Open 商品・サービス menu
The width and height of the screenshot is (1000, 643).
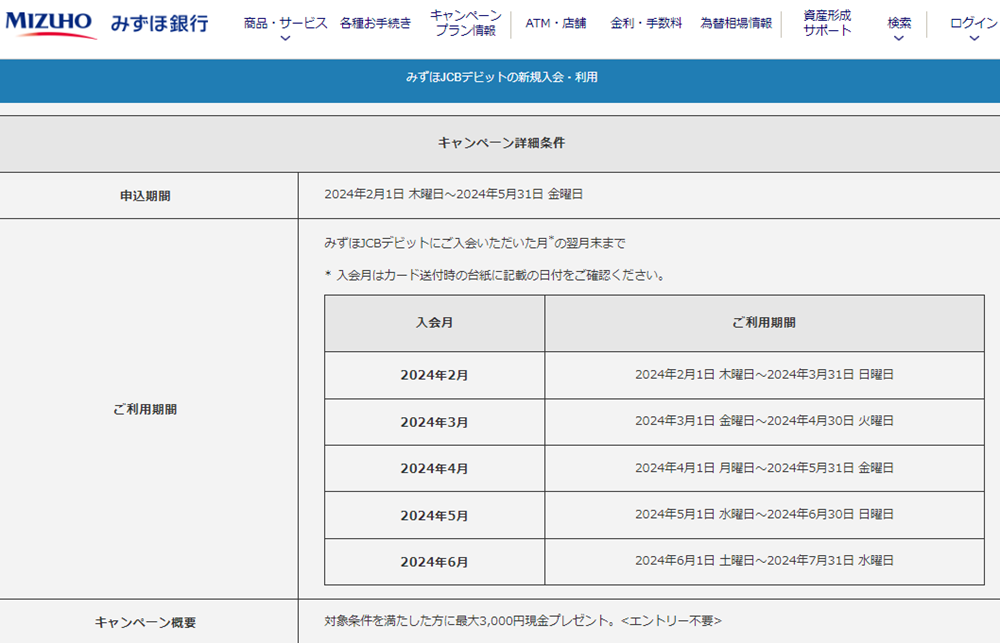[x=285, y=24]
